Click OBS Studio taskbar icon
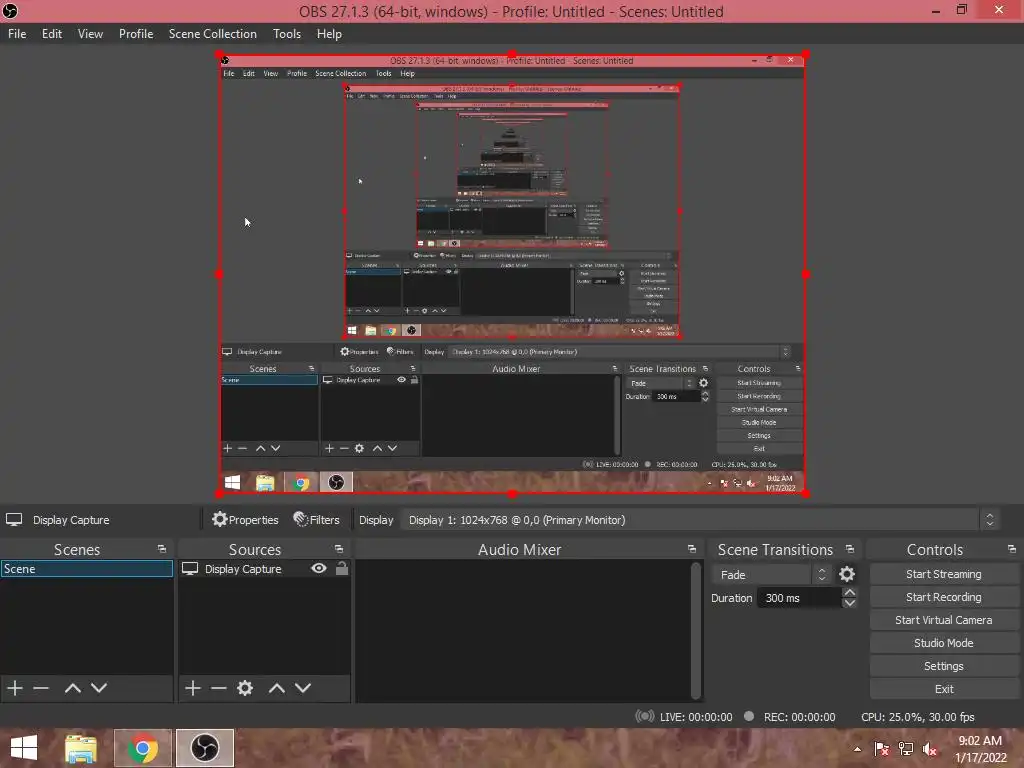 click(204, 748)
